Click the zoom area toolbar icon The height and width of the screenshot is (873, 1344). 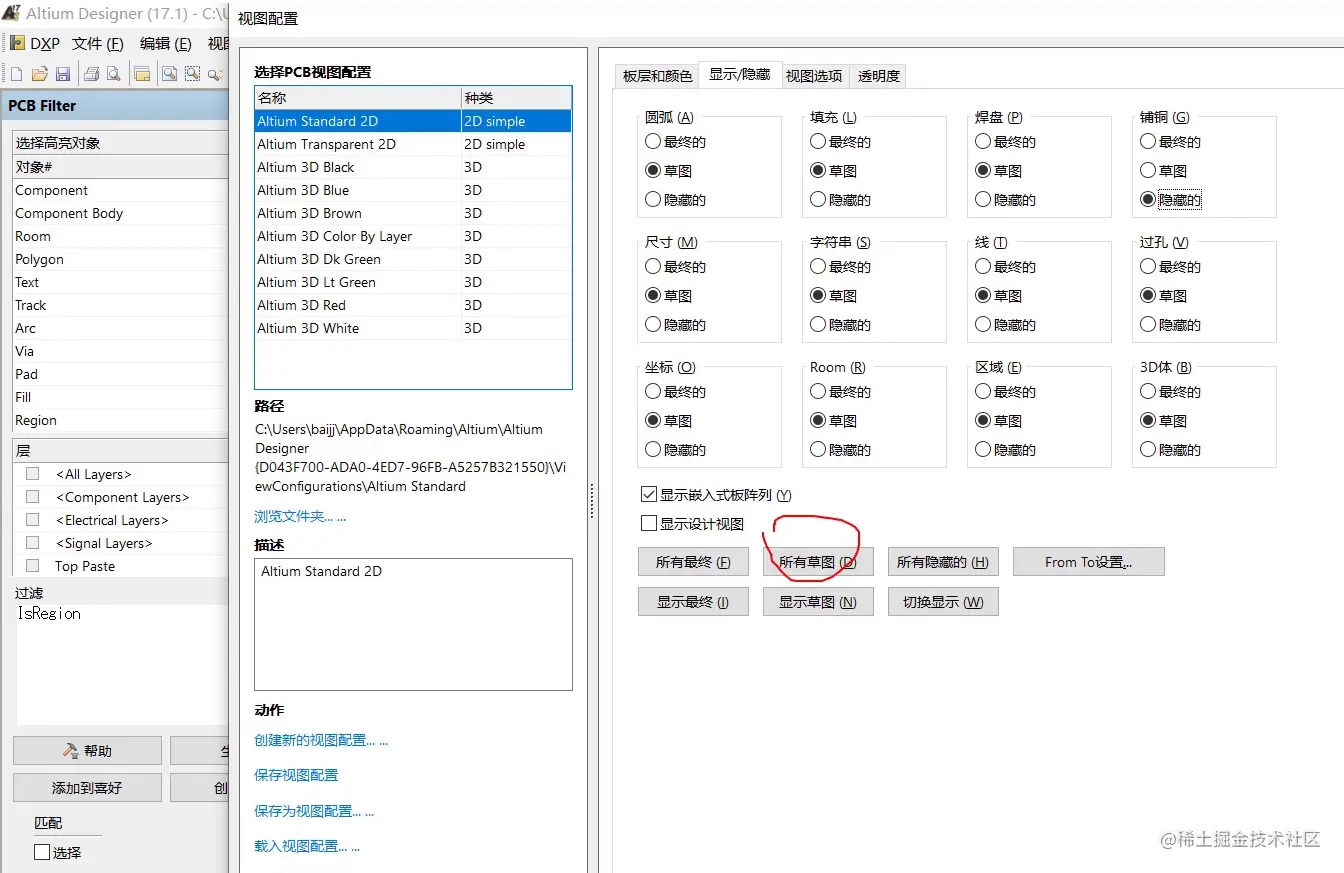tap(192, 74)
